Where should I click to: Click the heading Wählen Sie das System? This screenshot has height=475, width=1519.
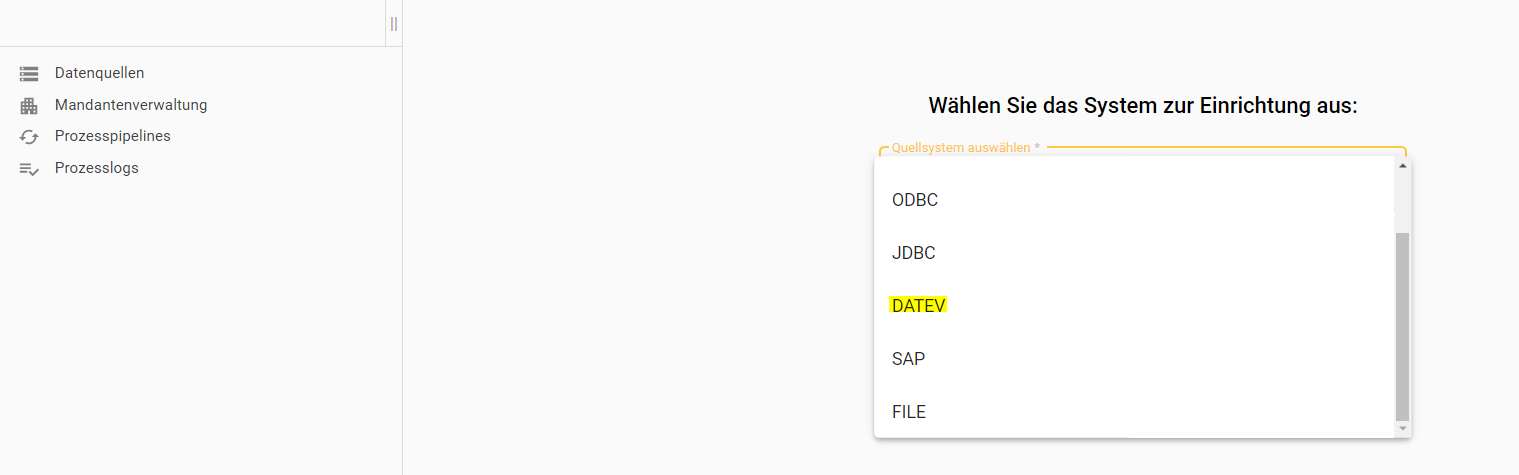[x=1143, y=106]
